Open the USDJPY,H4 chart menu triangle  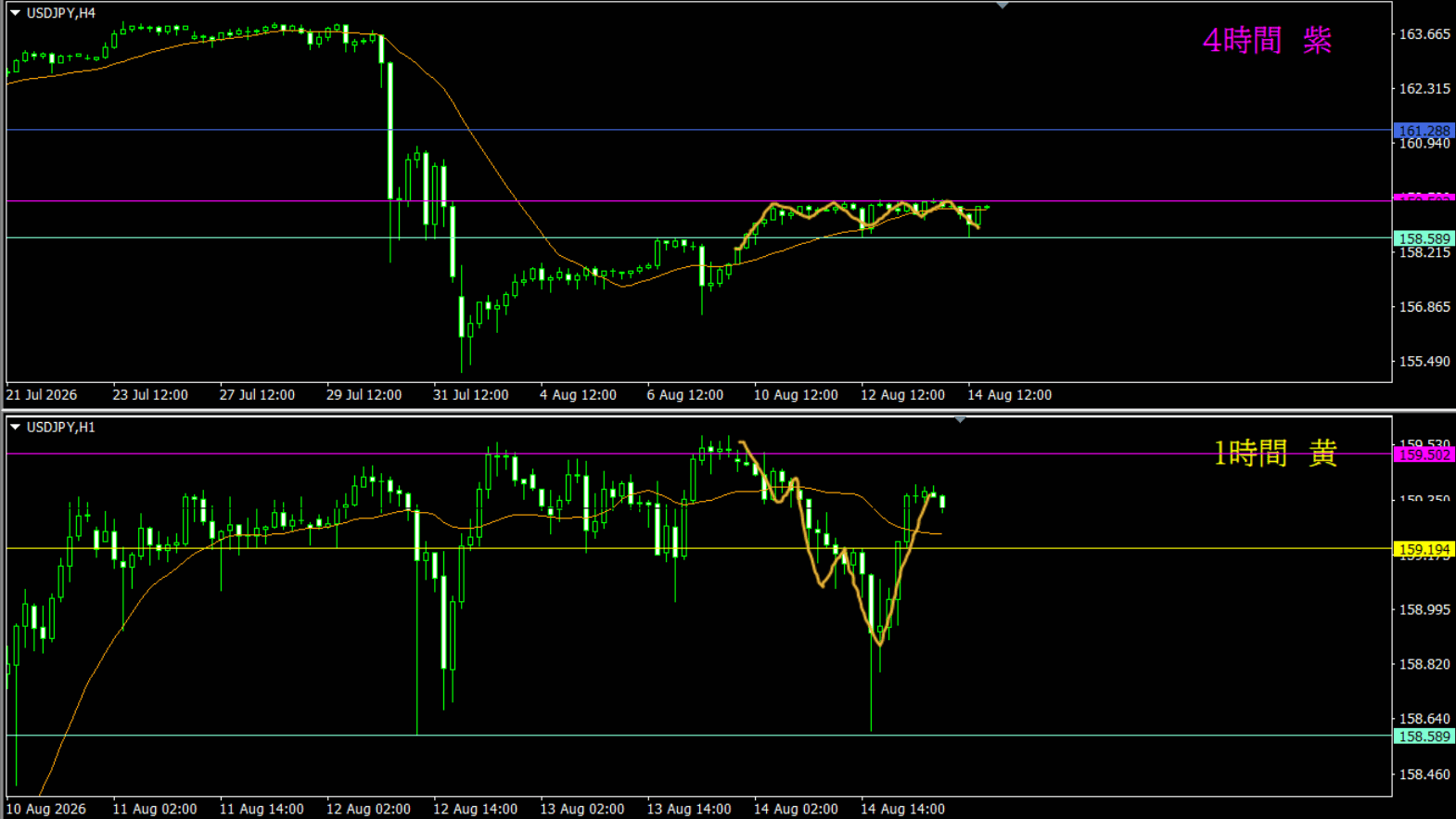pyautogui.click(x=15, y=13)
